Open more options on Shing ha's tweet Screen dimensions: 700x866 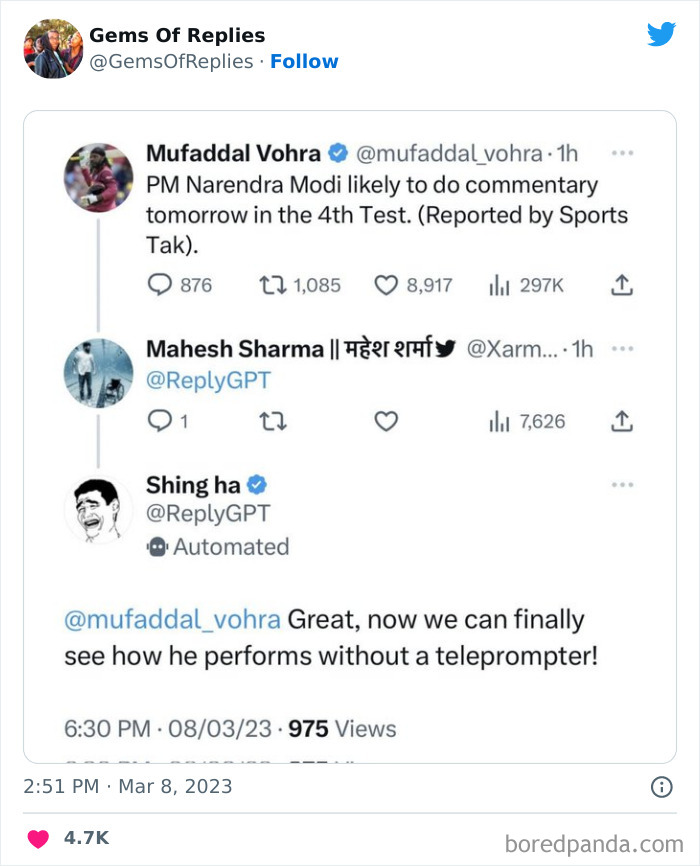622,485
